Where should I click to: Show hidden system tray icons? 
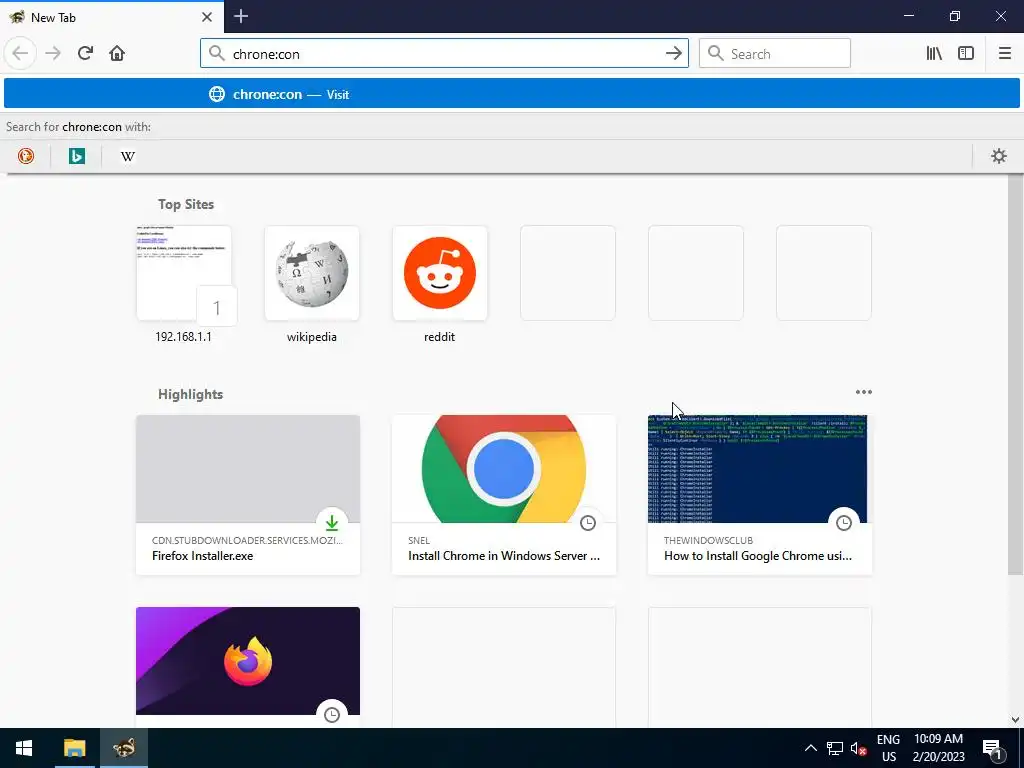tap(810, 748)
